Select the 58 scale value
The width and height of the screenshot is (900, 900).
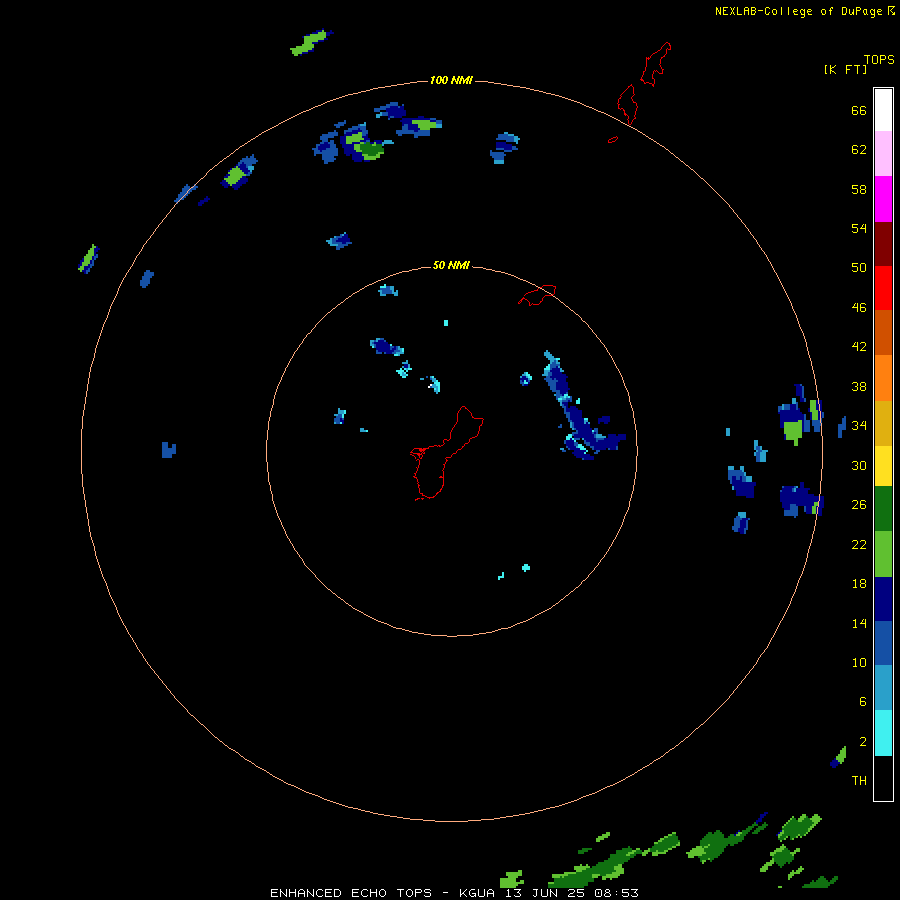point(859,189)
